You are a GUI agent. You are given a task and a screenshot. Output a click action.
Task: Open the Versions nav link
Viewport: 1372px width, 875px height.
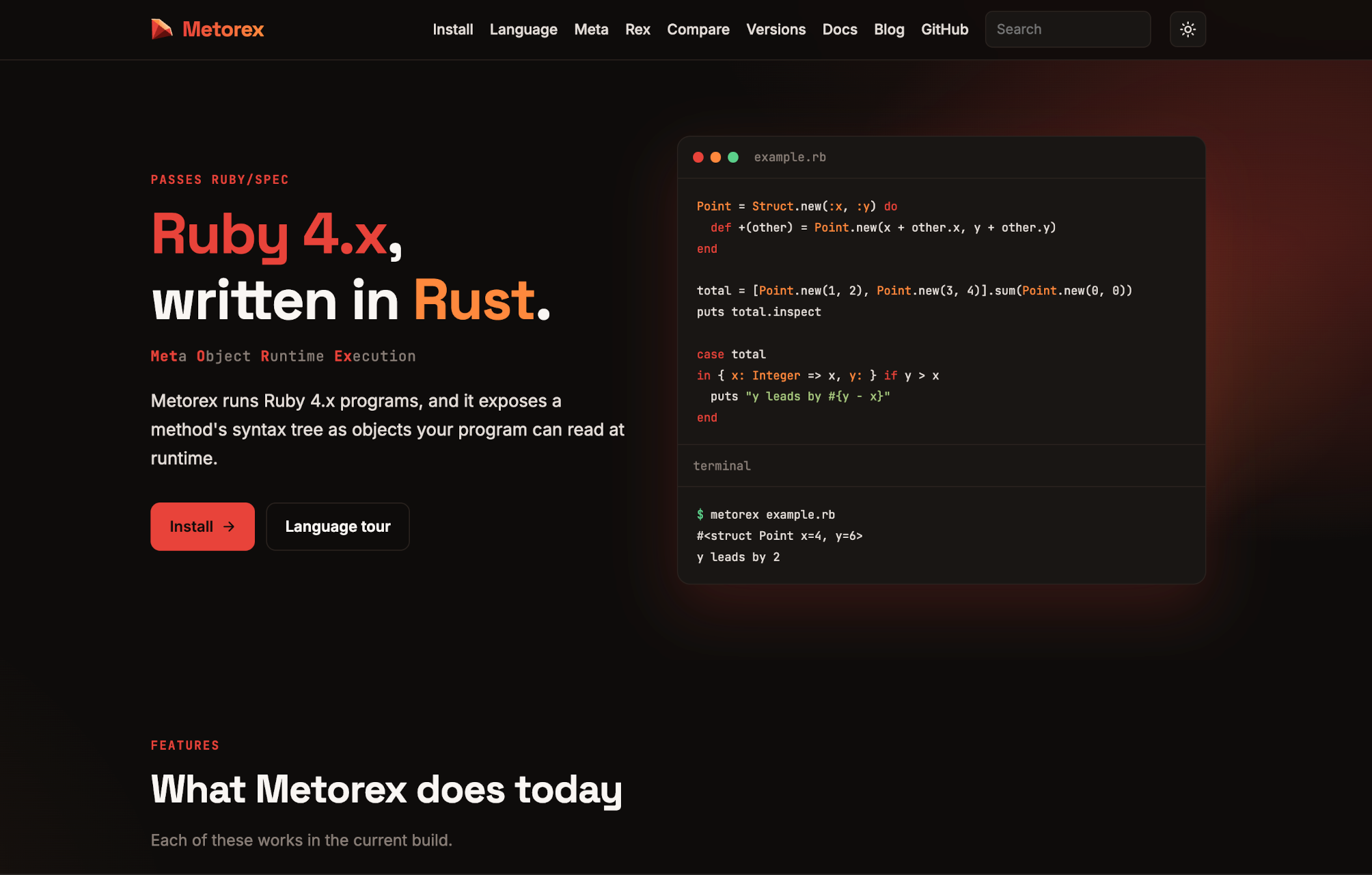776,29
